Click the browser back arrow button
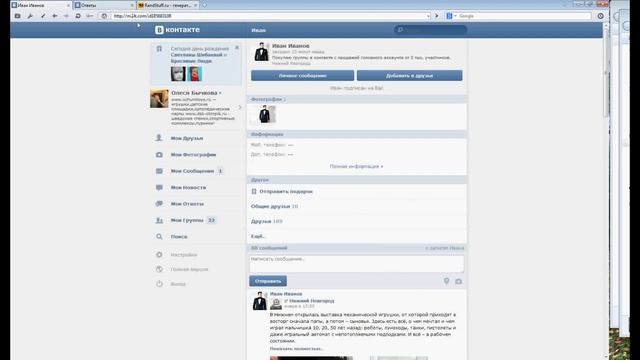This screenshot has height=360, width=640. pyautogui.click(x=55, y=16)
